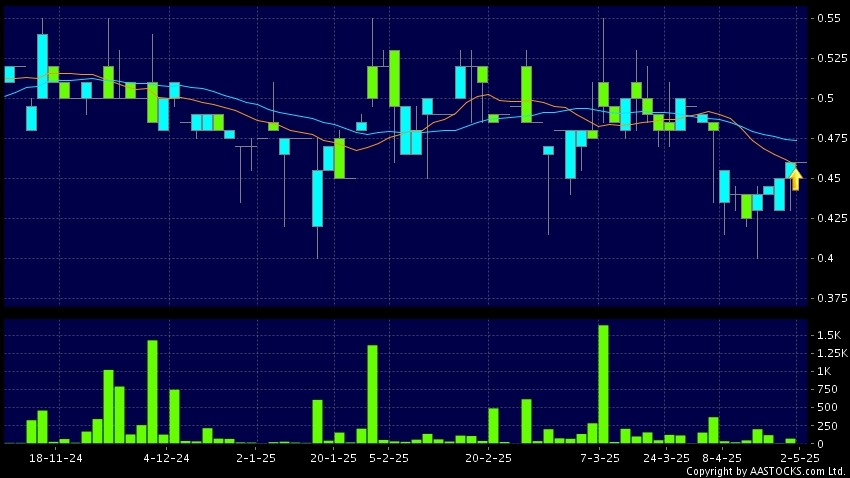Select the 20-2-25 date label
This screenshot has height=478, width=850.
(488, 458)
